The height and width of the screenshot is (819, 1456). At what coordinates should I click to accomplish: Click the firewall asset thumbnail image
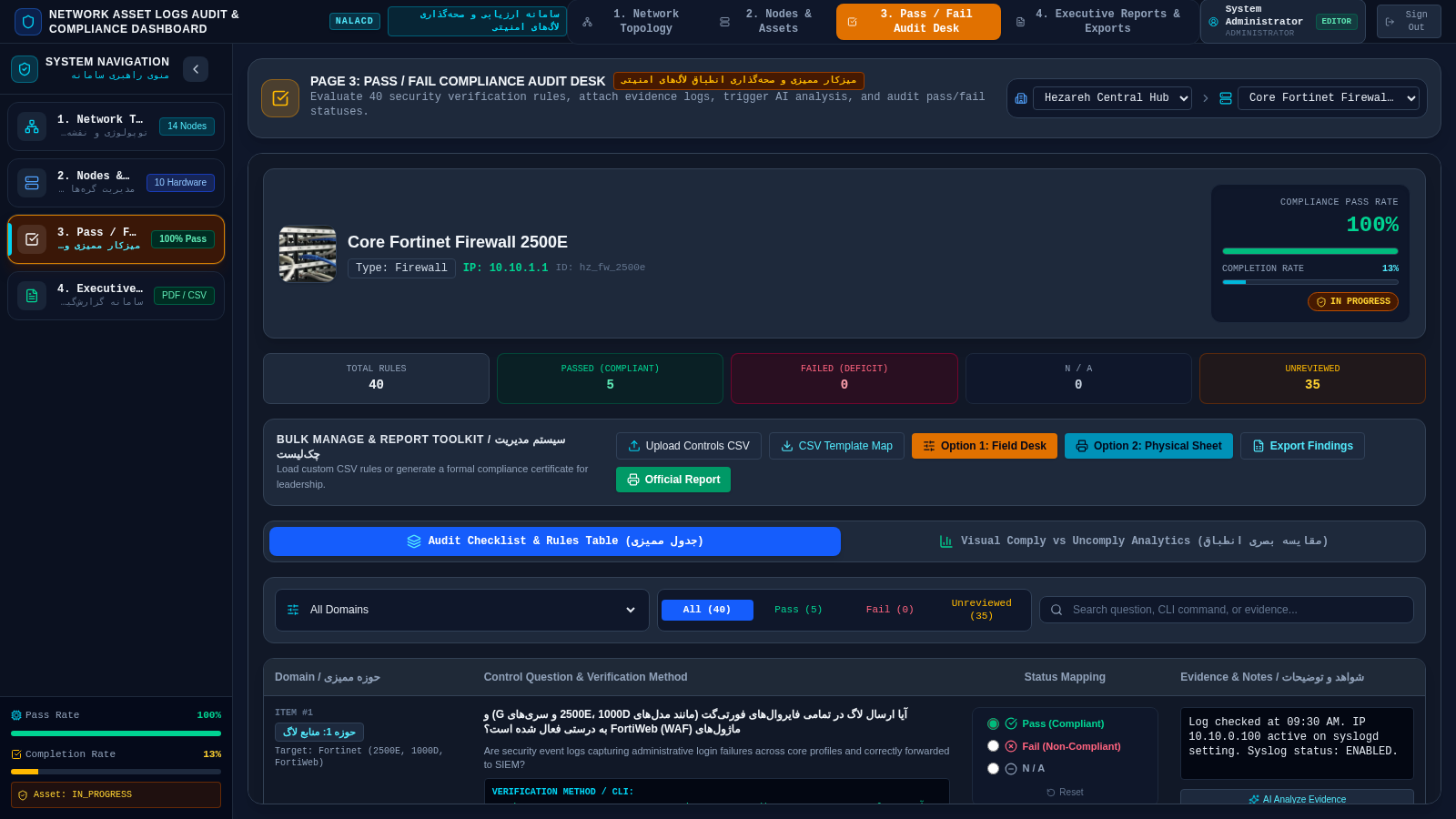pyautogui.click(x=308, y=254)
